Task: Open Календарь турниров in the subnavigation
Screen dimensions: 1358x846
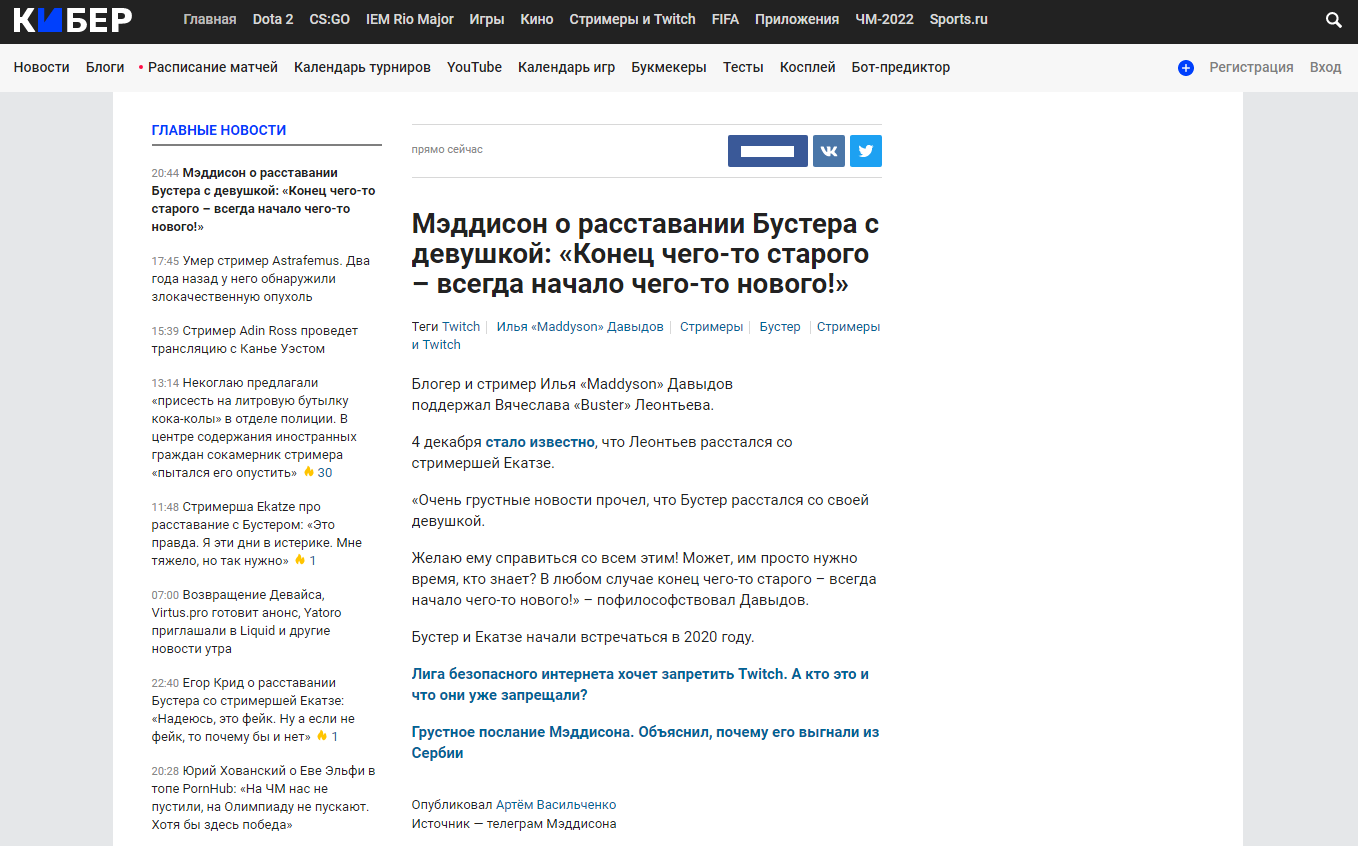Action: [x=362, y=67]
